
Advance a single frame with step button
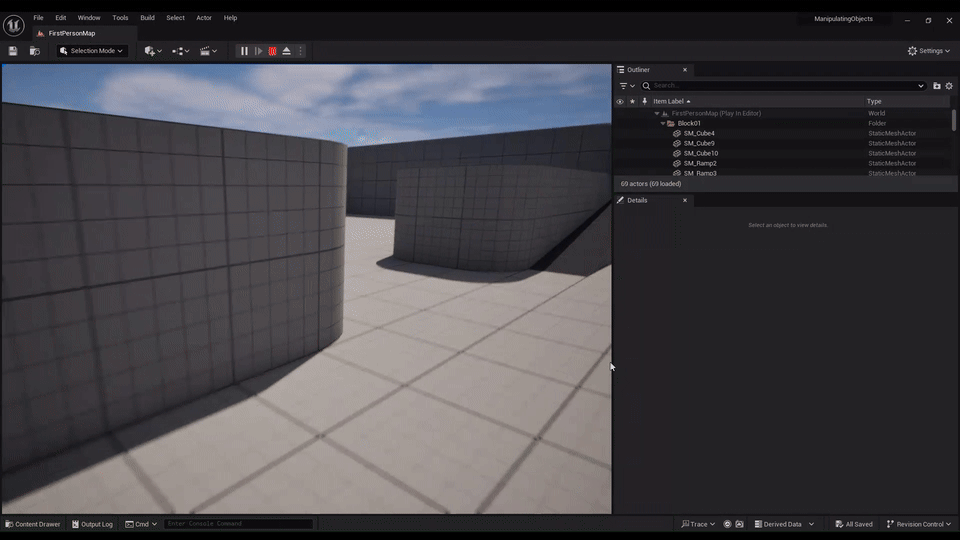point(258,51)
